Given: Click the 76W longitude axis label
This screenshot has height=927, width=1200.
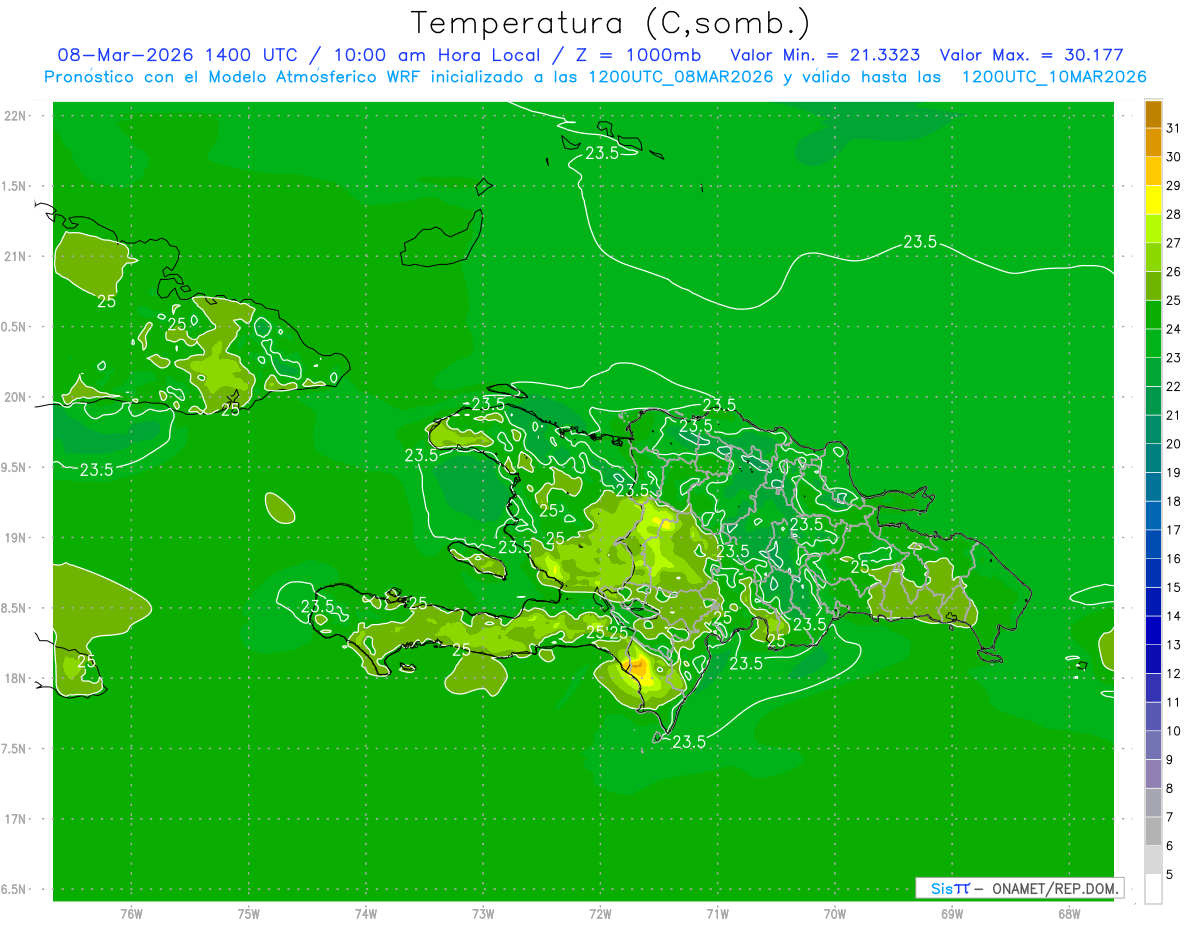Looking at the screenshot, I should 131,914.
